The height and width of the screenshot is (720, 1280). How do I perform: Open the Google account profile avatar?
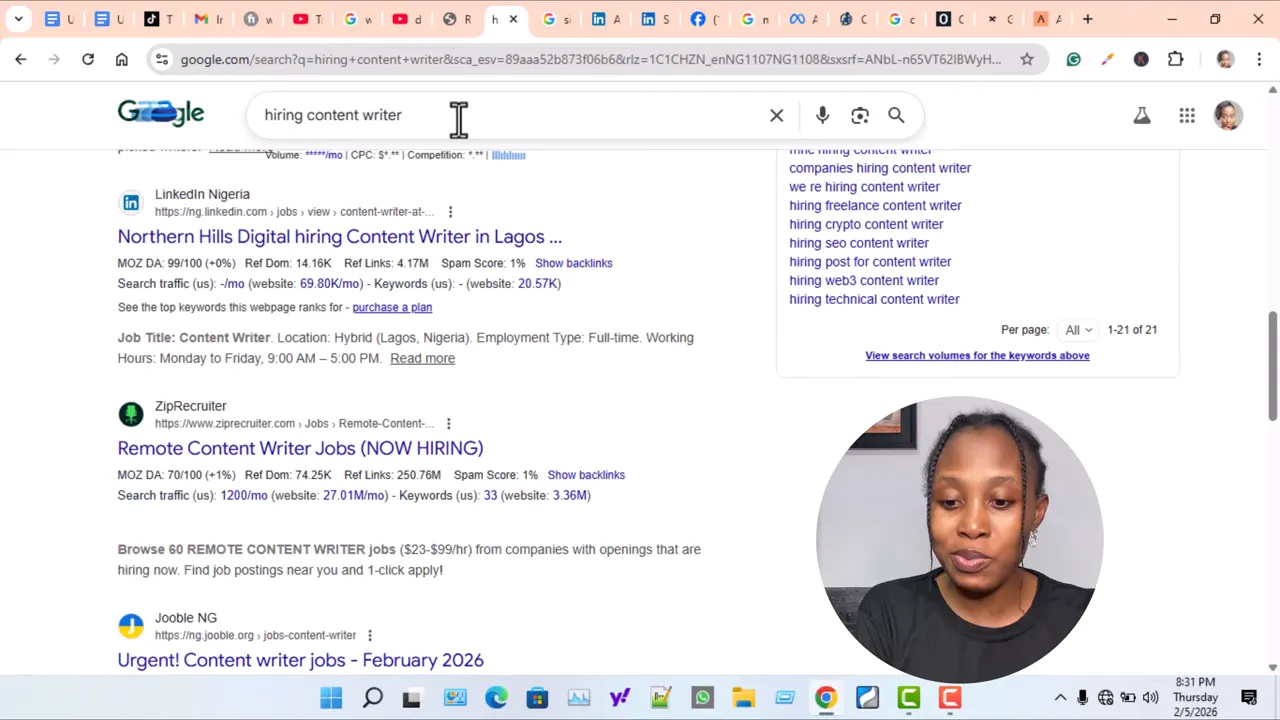[1227, 115]
